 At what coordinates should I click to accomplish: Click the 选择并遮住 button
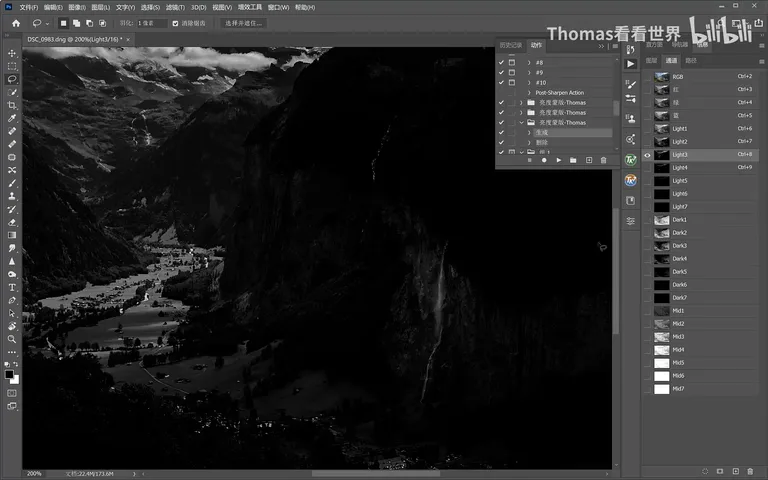pyautogui.click(x=243, y=23)
